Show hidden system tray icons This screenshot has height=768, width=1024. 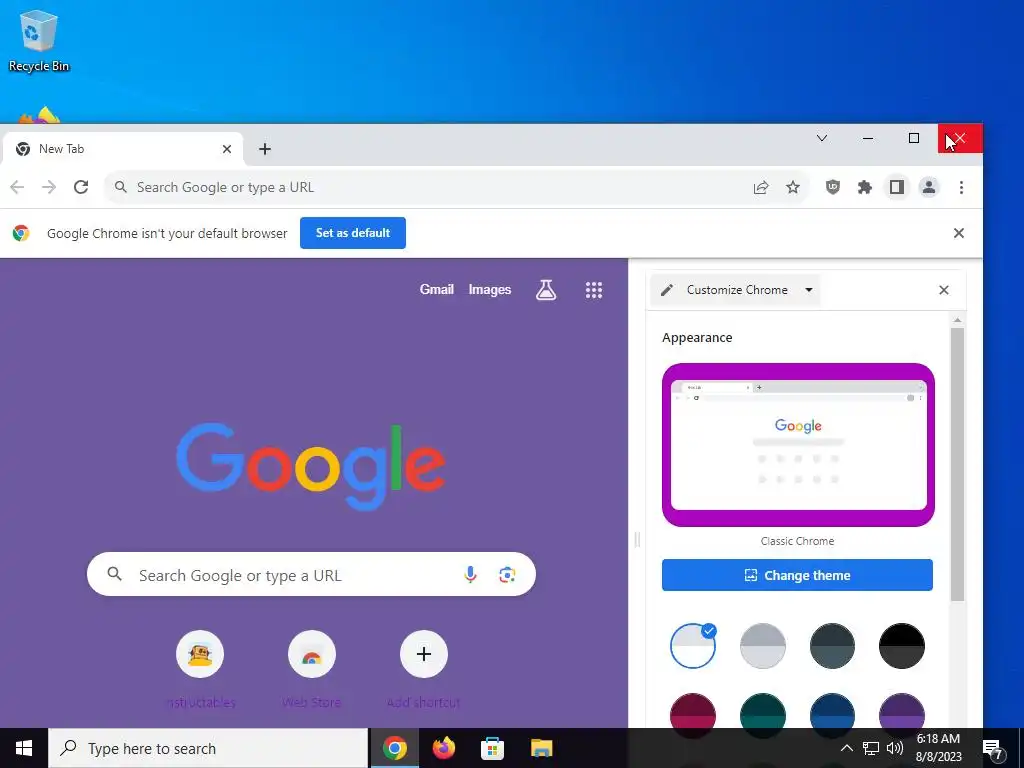pyautogui.click(x=846, y=748)
